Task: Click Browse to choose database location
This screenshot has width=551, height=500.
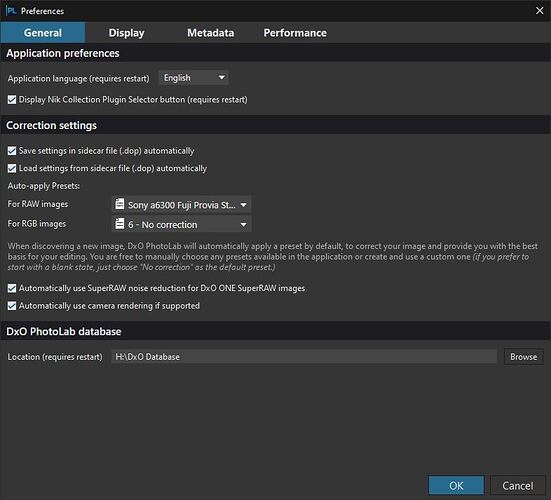Action: 524,357
